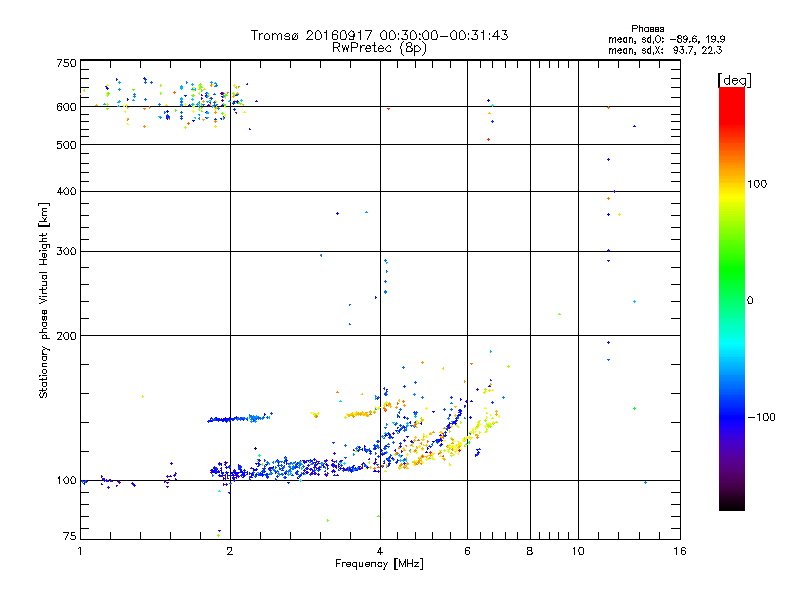Click the 'RwPretec (8p)' subtitle
The image size is (800, 600).
pyautogui.click(x=379, y=48)
